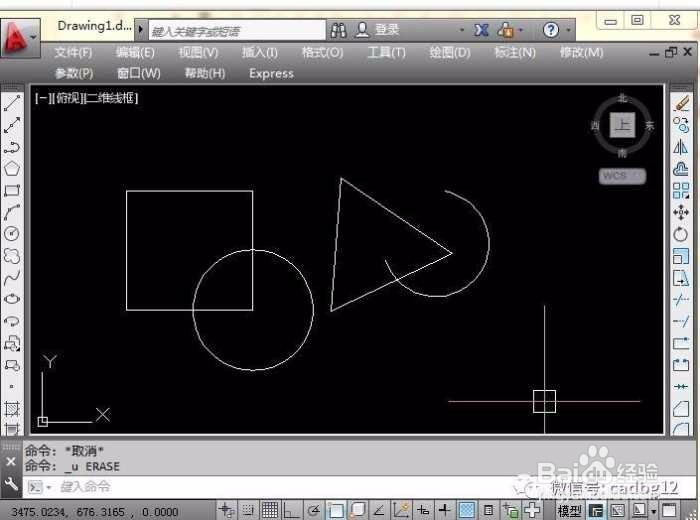This screenshot has width=700, height=520.
Task: Toggle Infer Constraints in status bar
Action: (x=227, y=510)
